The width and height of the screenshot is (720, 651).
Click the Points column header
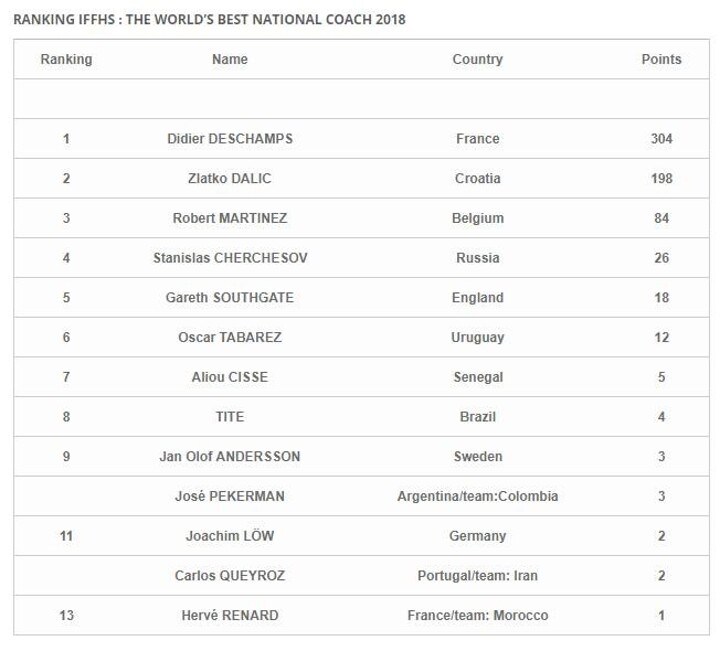pyautogui.click(x=661, y=59)
